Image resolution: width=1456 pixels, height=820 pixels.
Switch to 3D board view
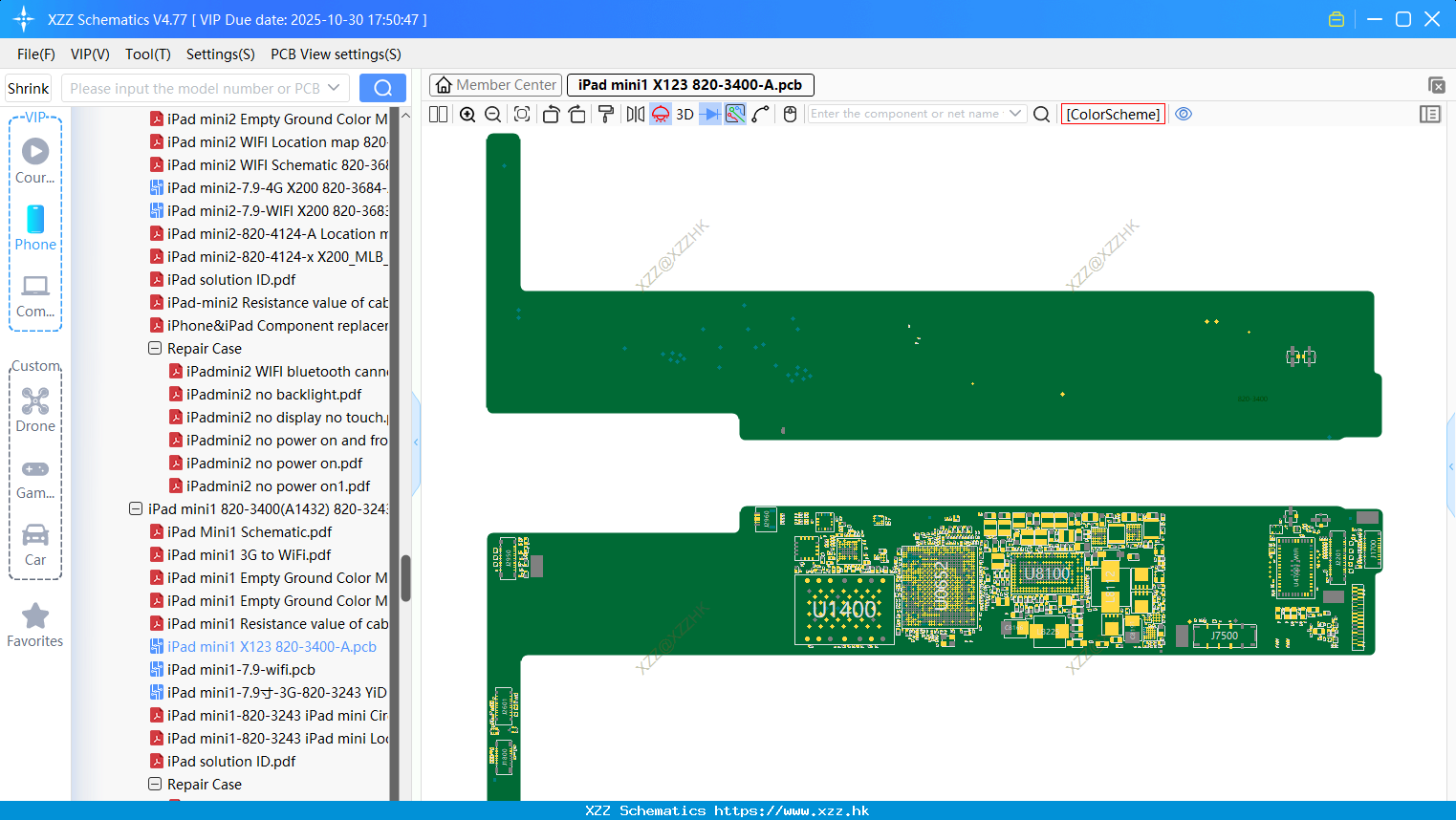[x=685, y=115]
